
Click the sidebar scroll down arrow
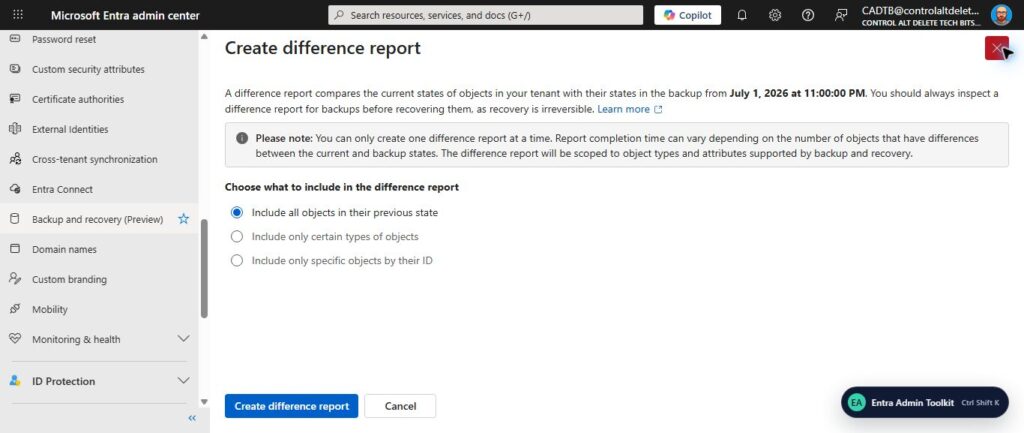(204, 402)
